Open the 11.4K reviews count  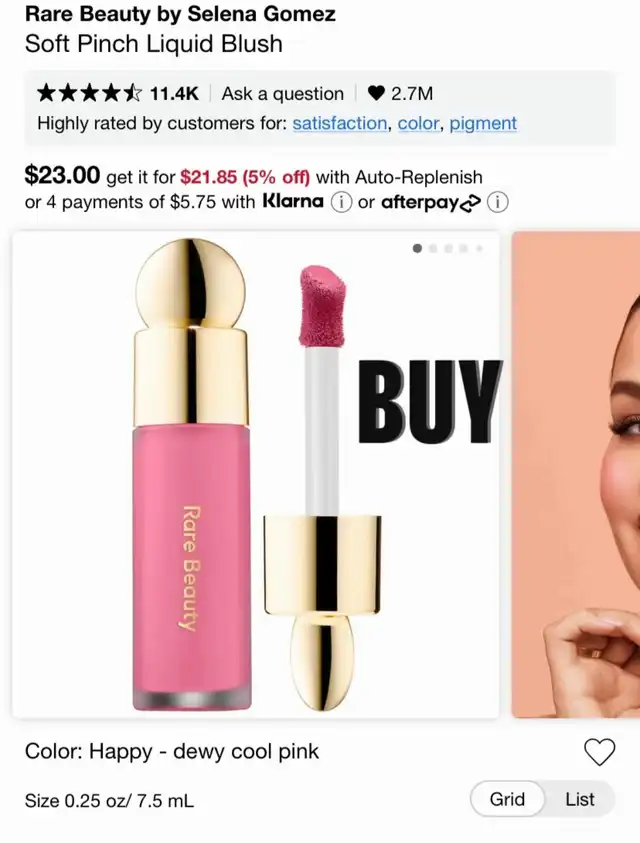click(174, 94)
